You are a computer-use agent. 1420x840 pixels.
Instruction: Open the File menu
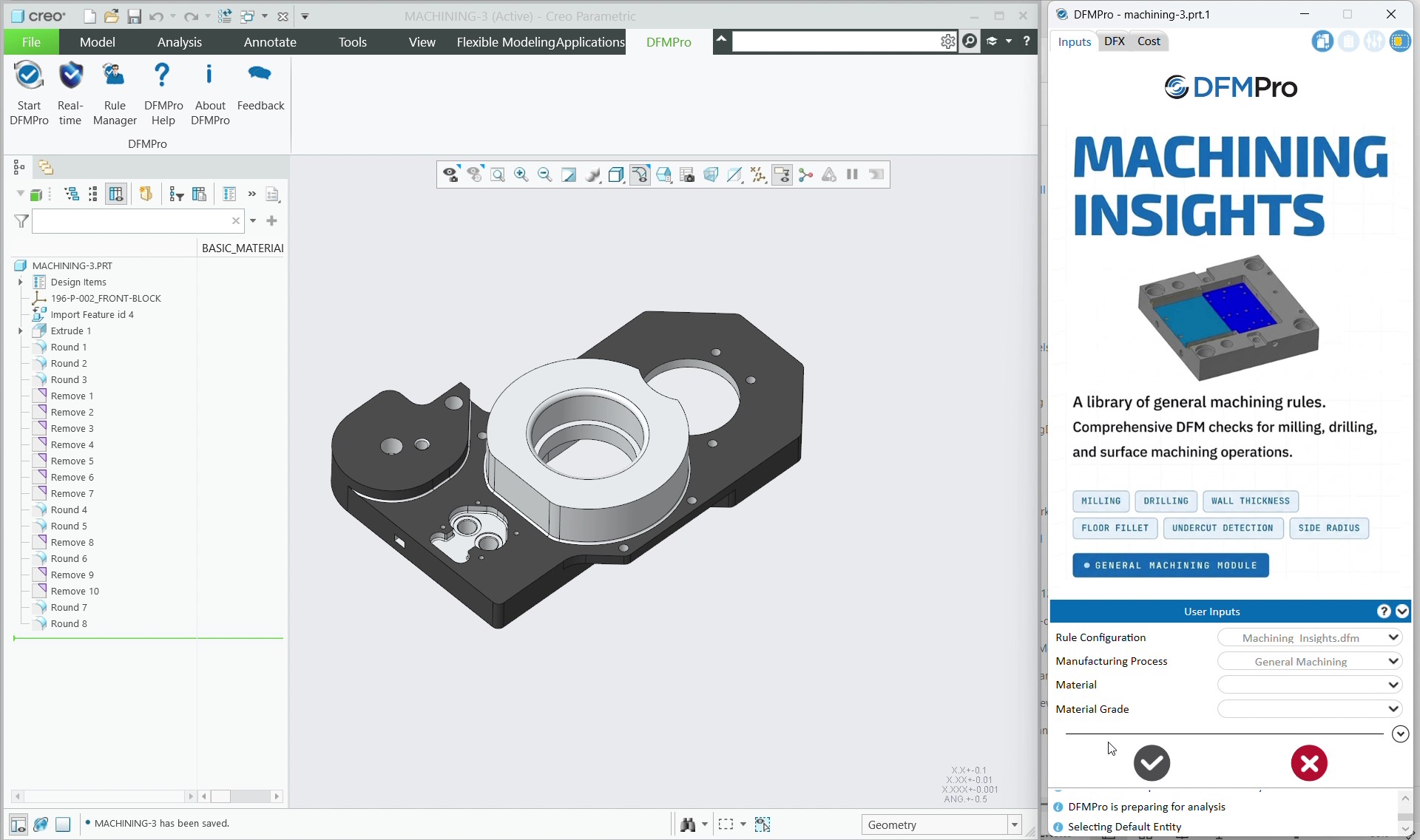(x=31, y=42)
